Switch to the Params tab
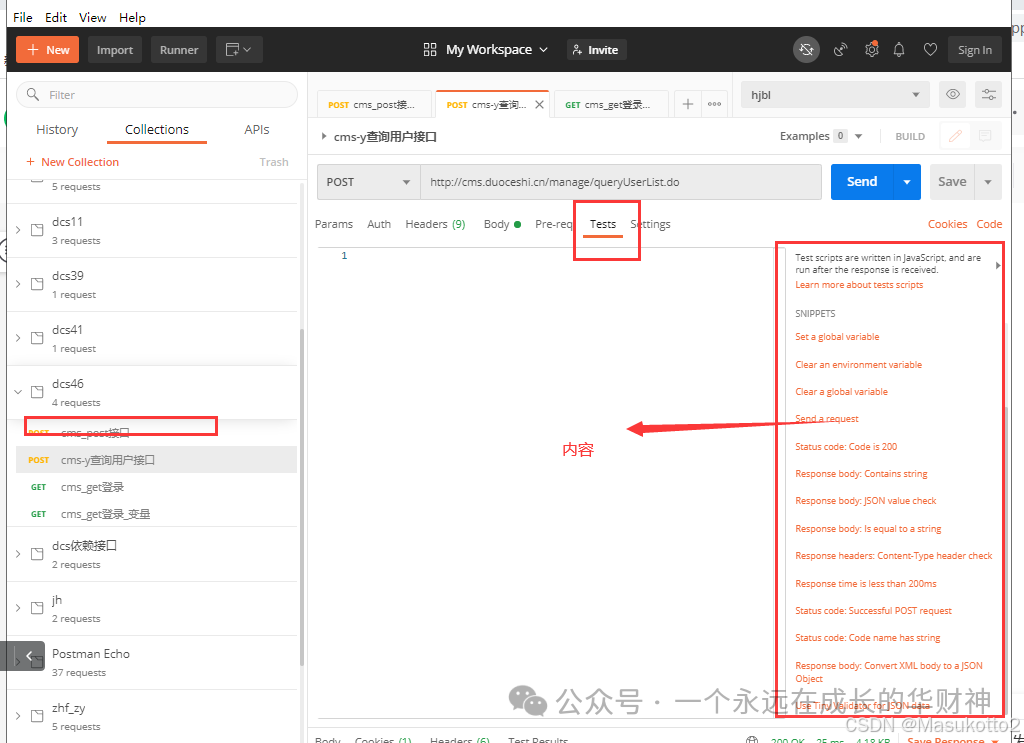This screenshot has width=1024, height=743. (334, 224)
